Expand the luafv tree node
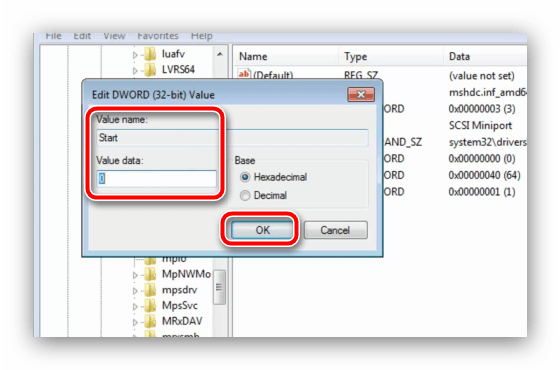Image resolution: width=560 pixels, height=370 pixels. coord(135,55)
